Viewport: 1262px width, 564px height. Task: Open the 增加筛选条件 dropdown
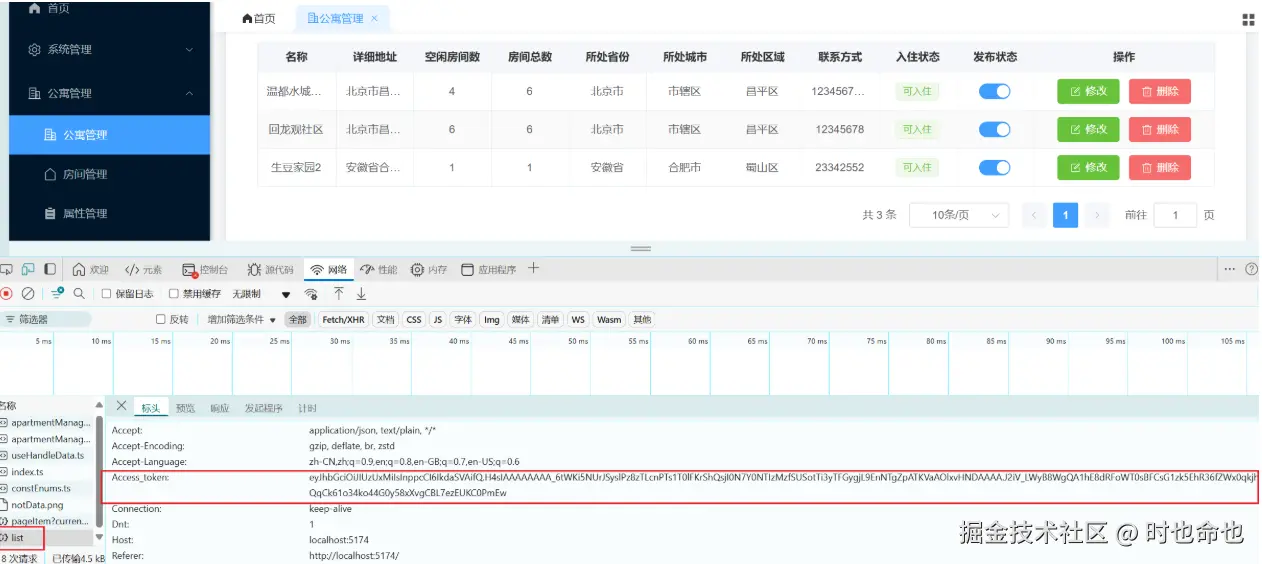pyautogui.click(x=241, y=320)
